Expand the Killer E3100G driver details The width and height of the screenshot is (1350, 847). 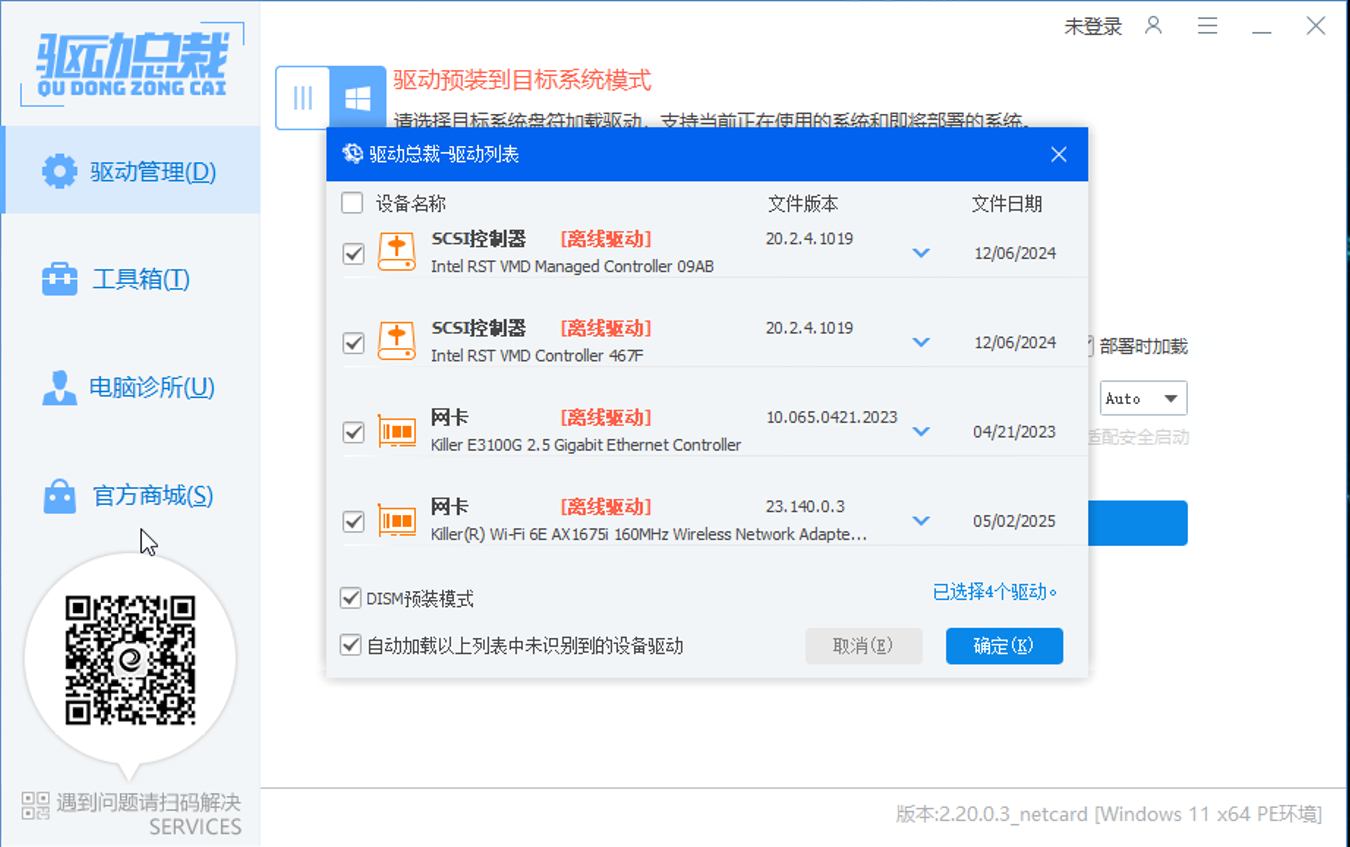[x=920, y=431]
